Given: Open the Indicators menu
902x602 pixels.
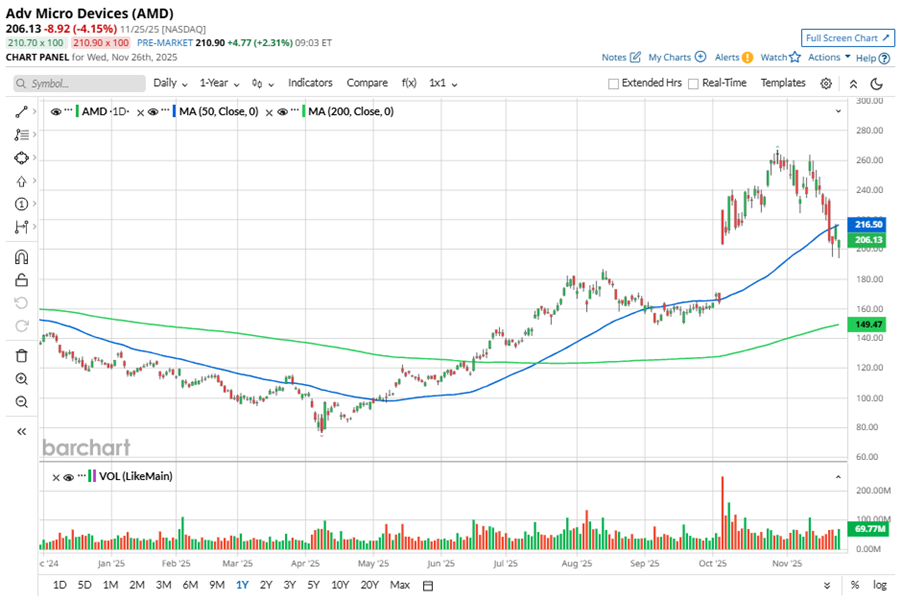Looking at the screenshot, I should [310, 83].
